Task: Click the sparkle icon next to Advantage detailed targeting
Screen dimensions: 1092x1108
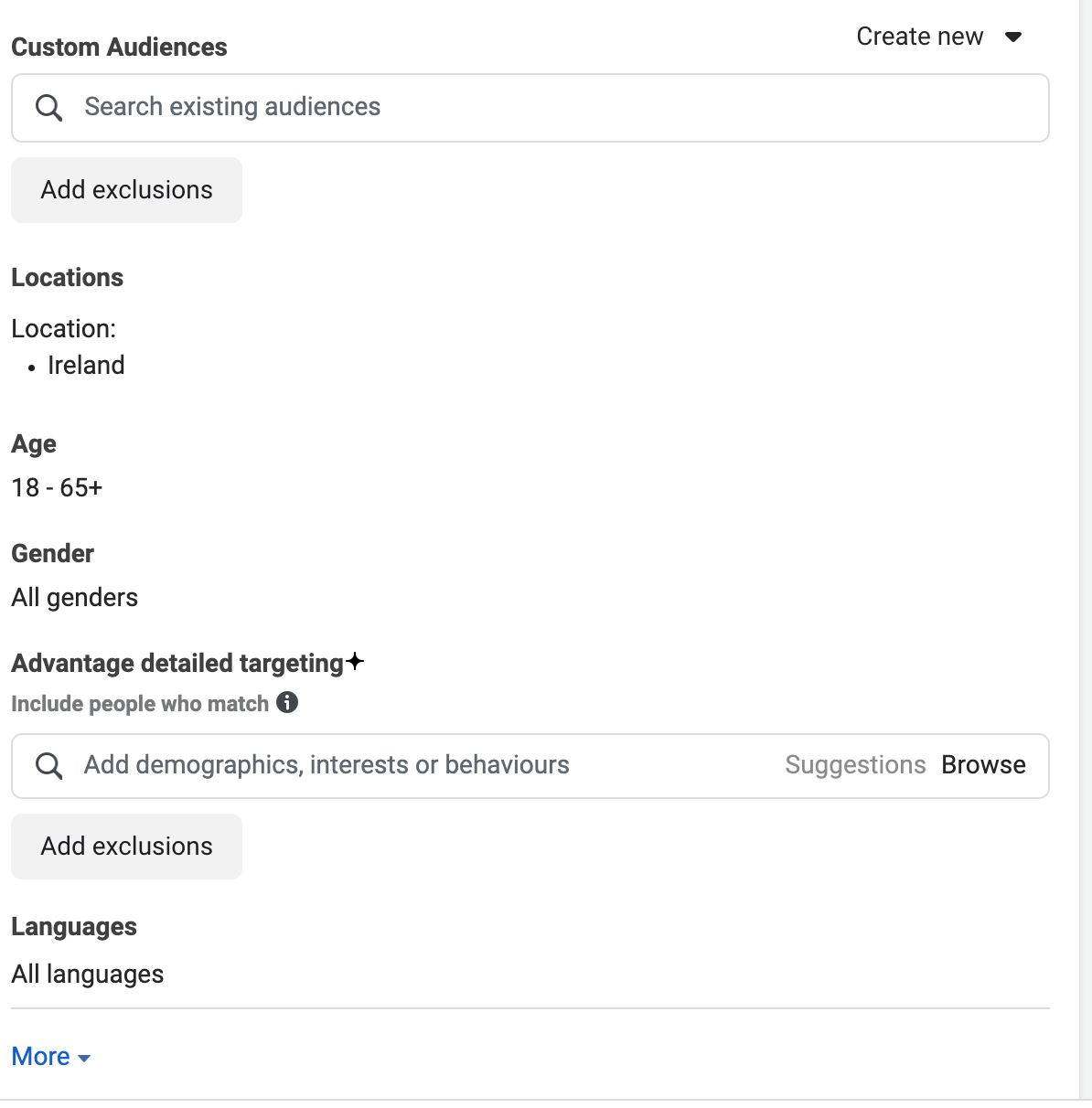Action: click(356, 661)
